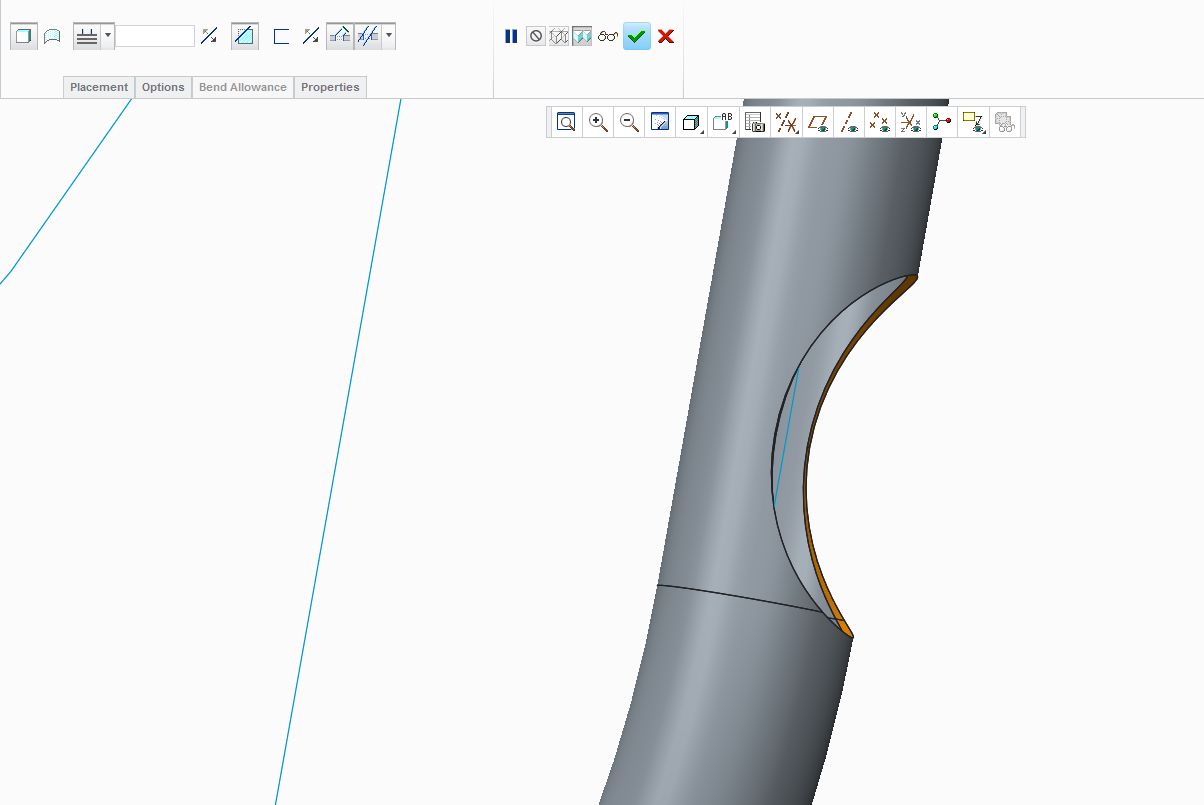
Task: Cancel the feature with red X
Action: coord(666,36)
